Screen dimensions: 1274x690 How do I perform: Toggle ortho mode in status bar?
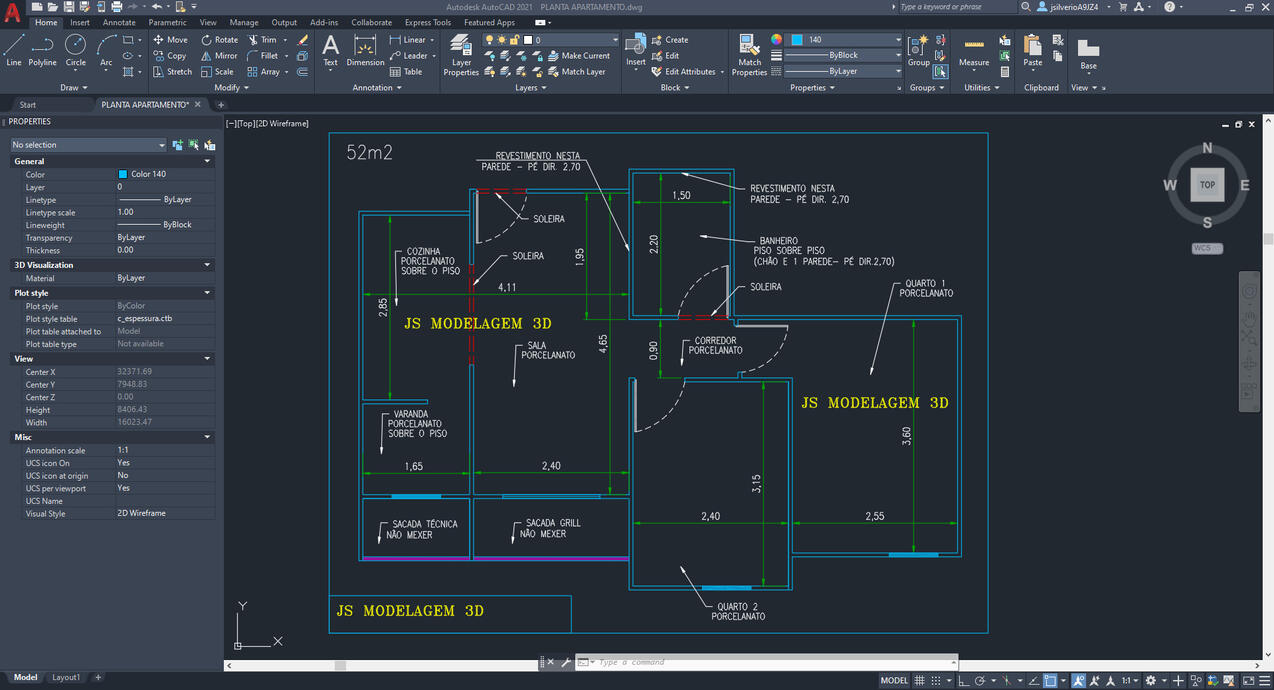pos(963,680)
